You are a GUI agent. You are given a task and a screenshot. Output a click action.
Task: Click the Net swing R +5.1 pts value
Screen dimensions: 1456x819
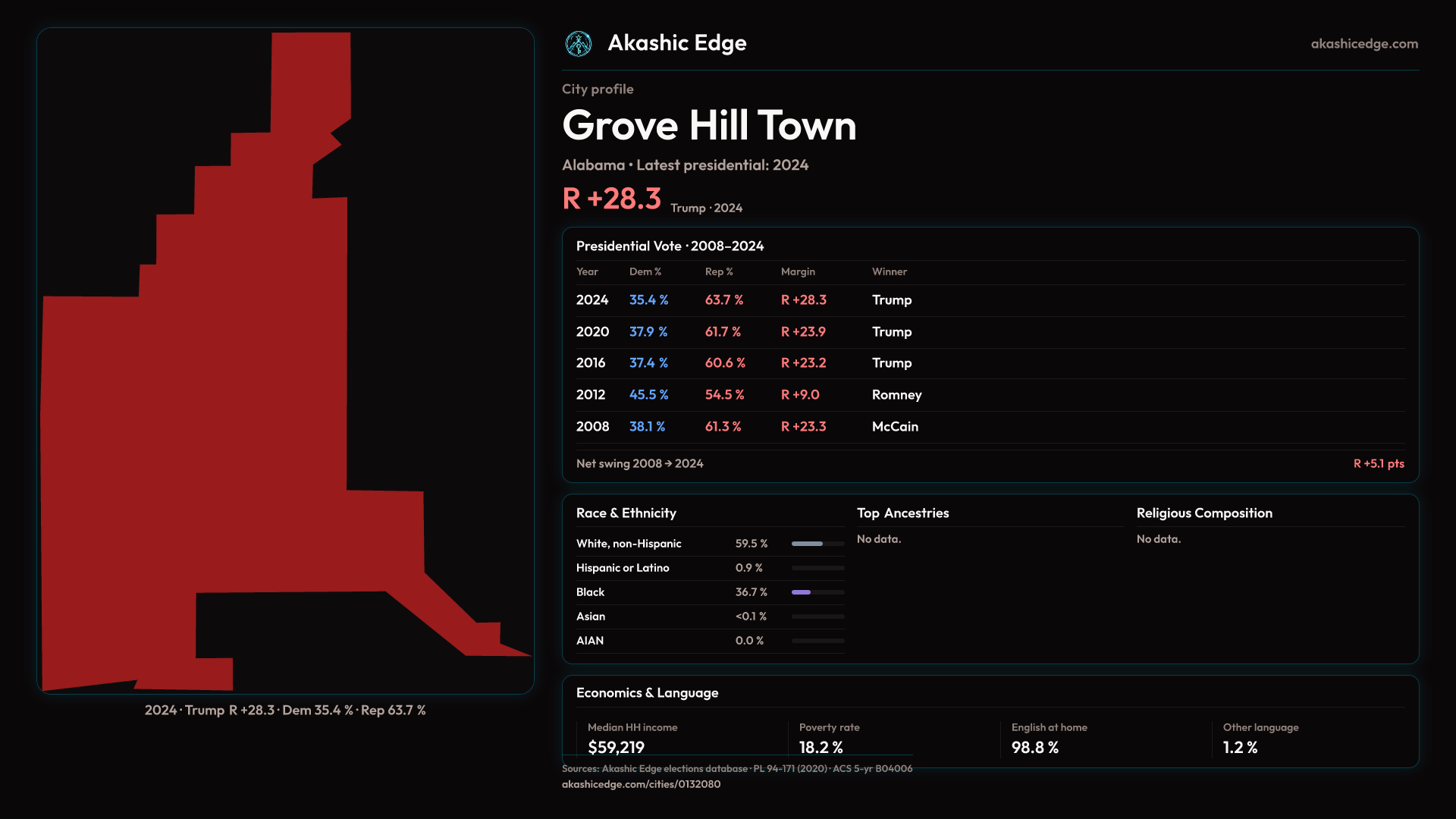pyautogui.click(x=1378, y=463)
